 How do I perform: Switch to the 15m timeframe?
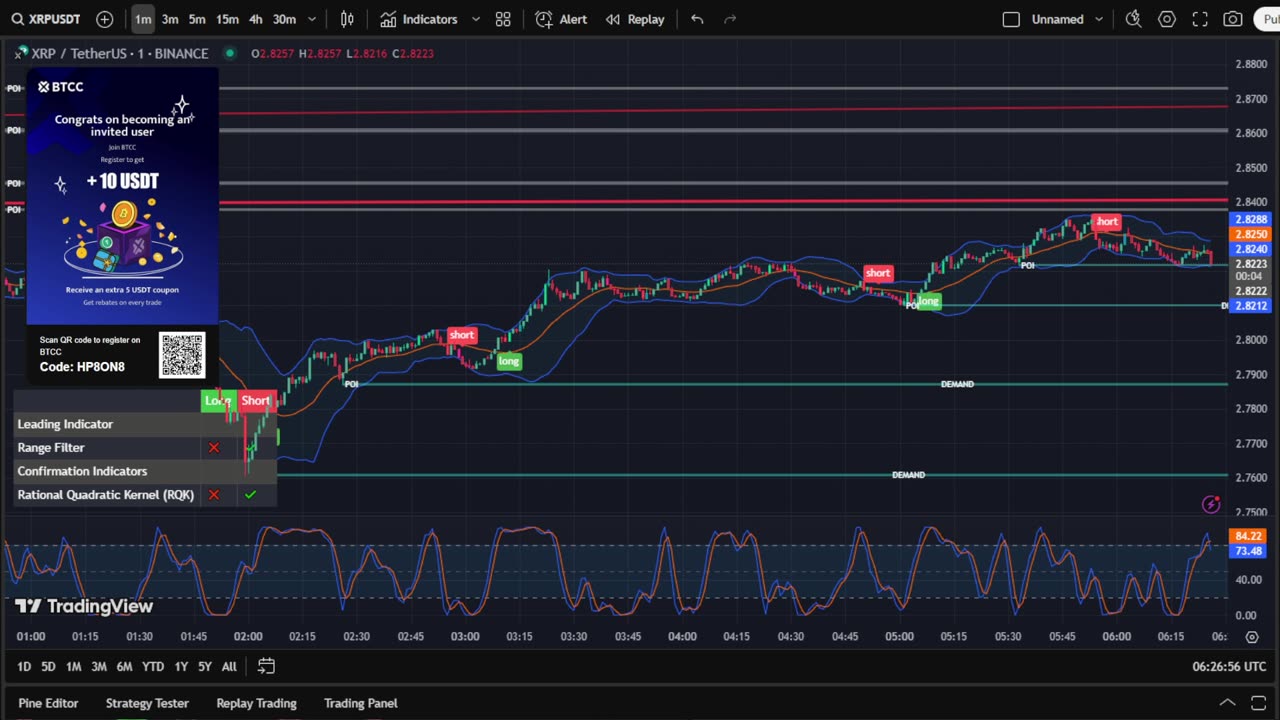tap(227, 19)
